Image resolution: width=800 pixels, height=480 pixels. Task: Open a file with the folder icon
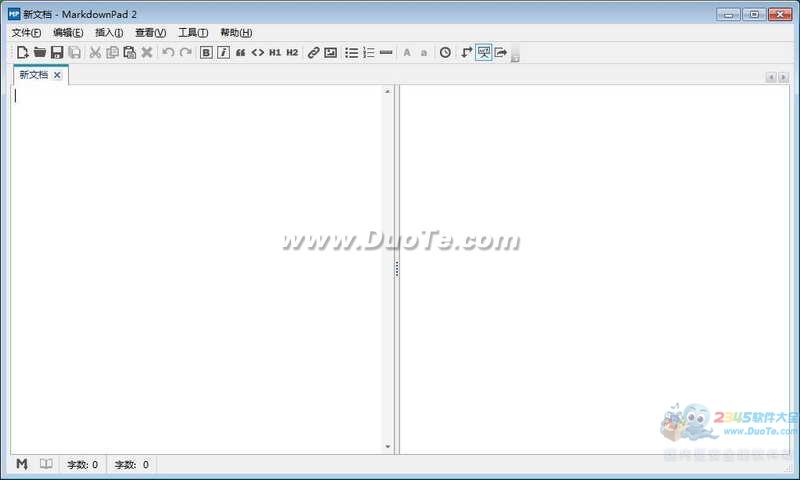(x=40, y=52)
